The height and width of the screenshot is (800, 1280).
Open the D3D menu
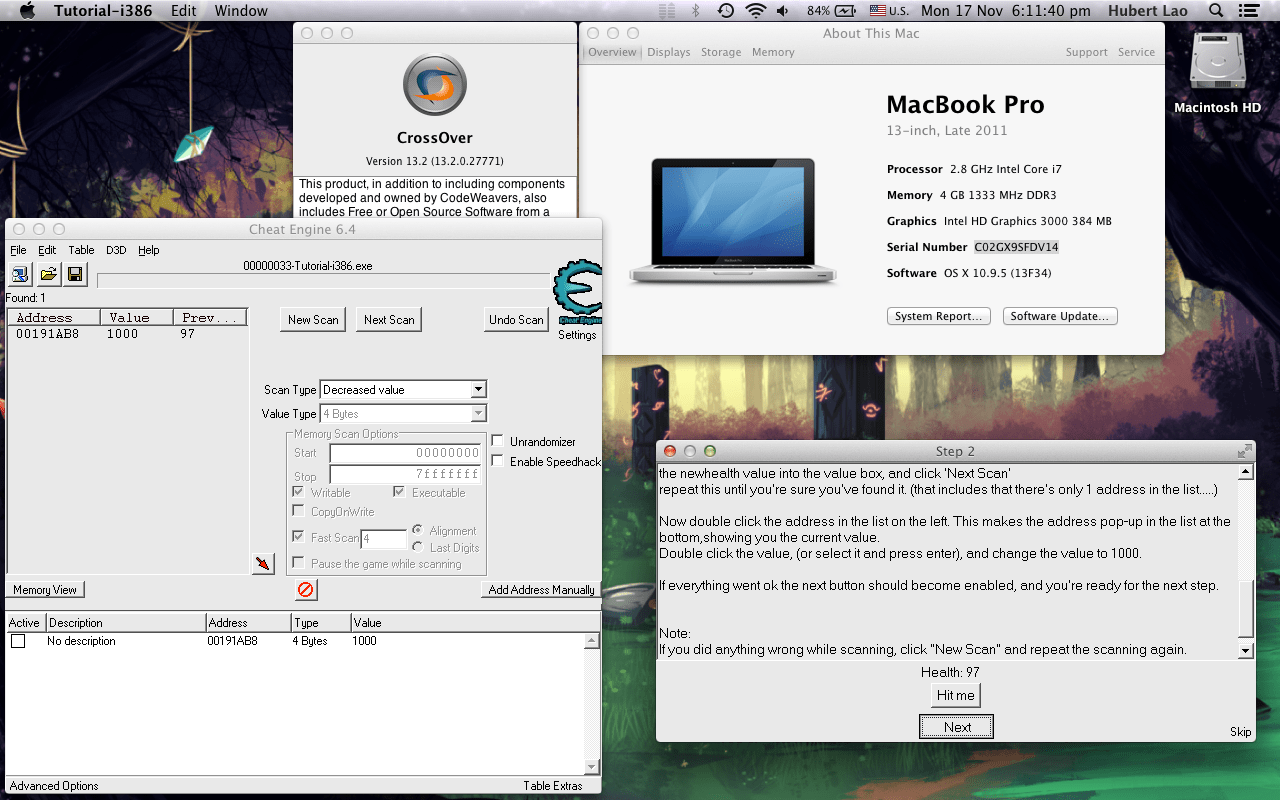click(x=116, y=250)
